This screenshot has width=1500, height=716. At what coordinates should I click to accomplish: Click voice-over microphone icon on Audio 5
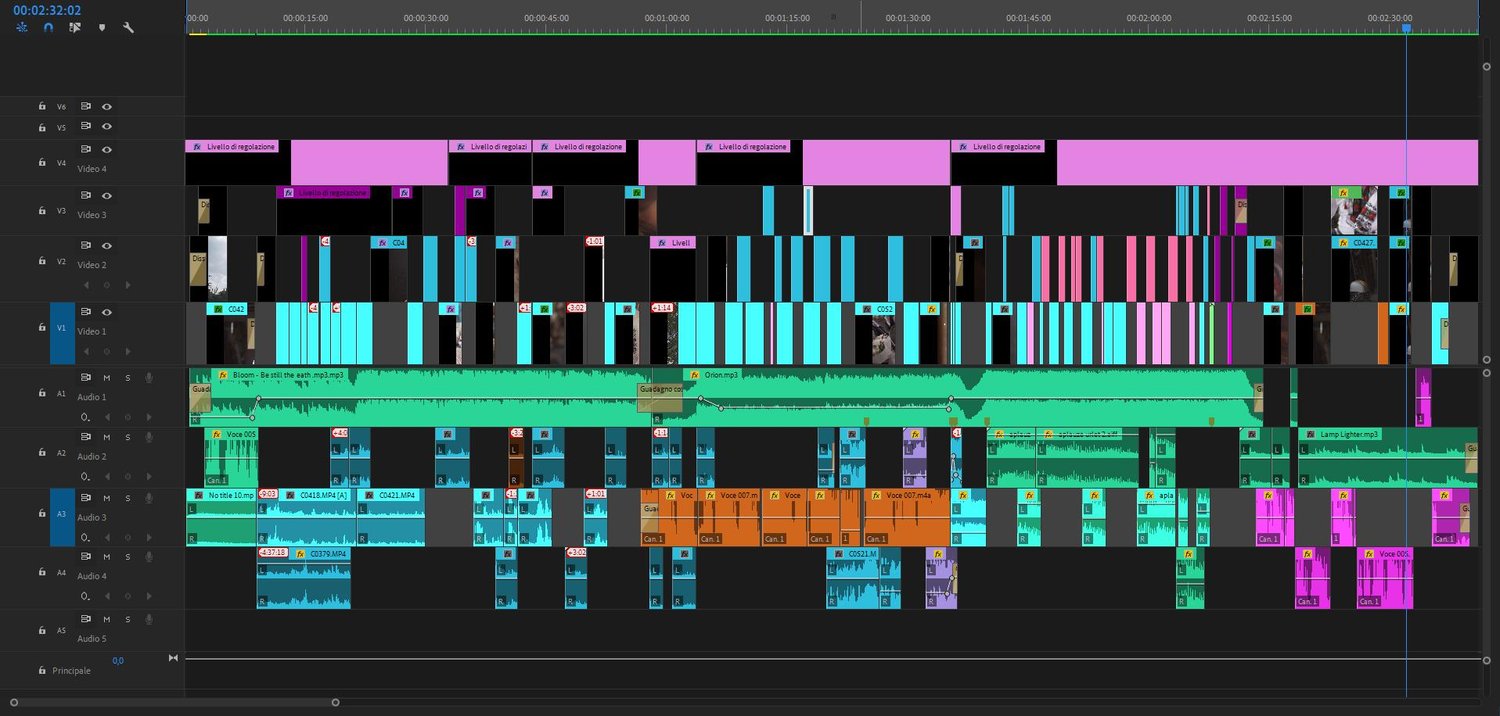[149, 619]
